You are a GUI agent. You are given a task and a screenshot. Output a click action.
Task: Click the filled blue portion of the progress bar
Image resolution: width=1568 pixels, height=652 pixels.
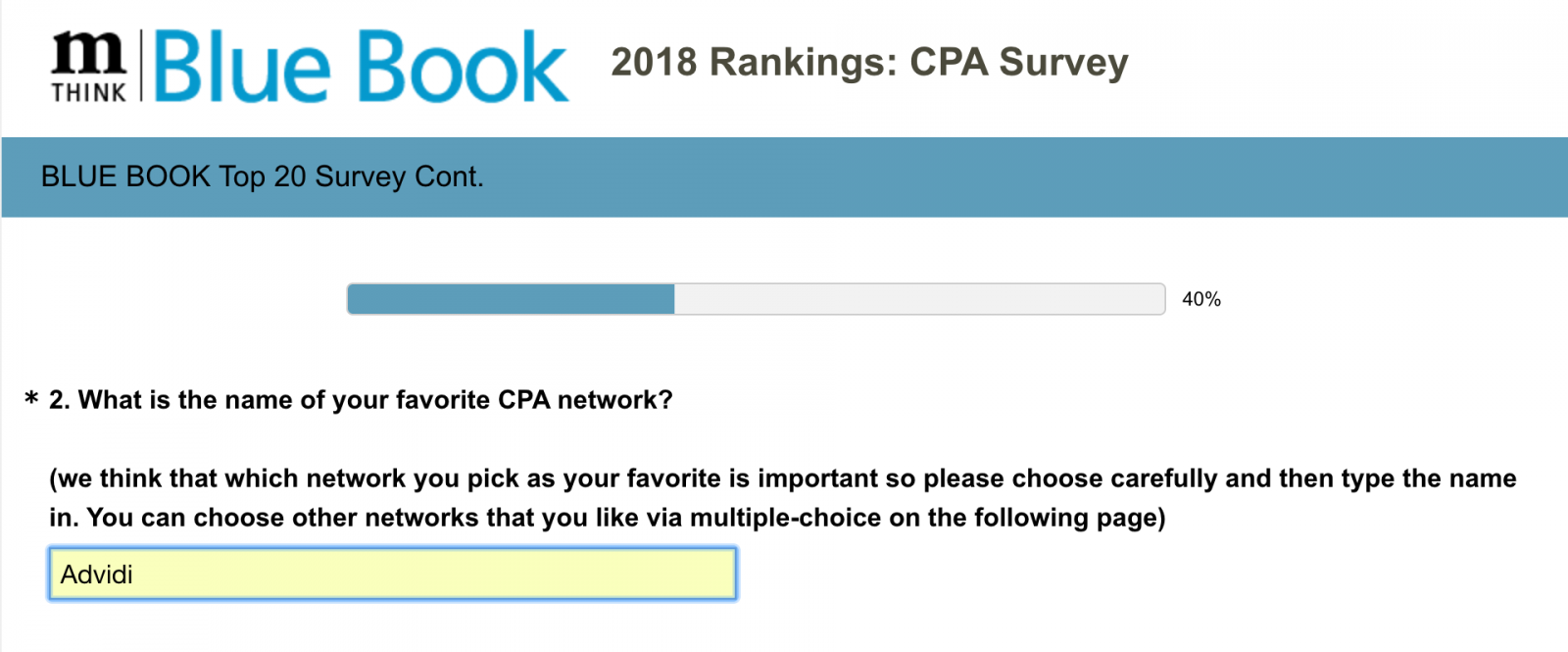(511, 299)
